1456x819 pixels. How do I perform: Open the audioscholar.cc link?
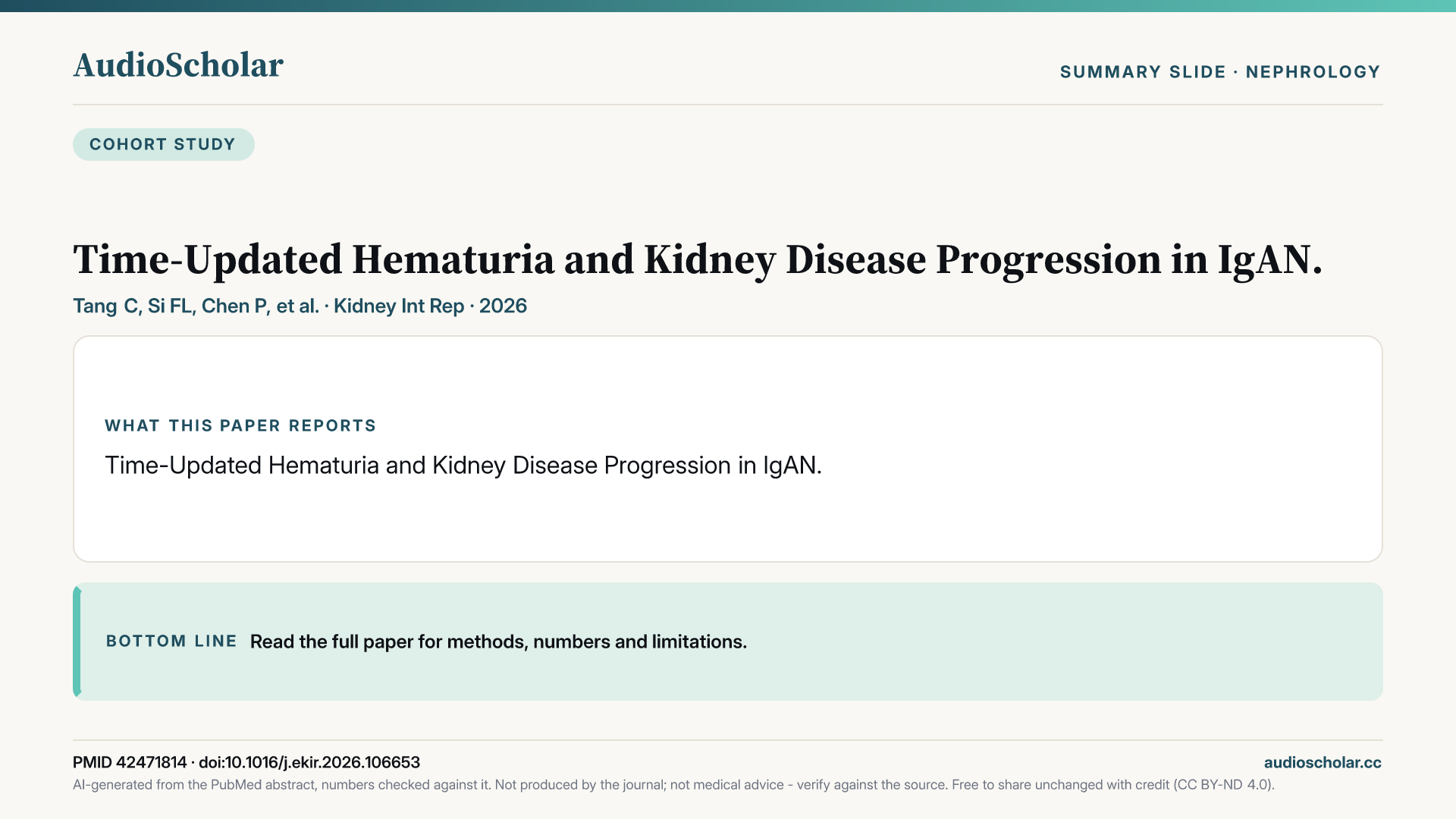click(x=1323, y=762)
